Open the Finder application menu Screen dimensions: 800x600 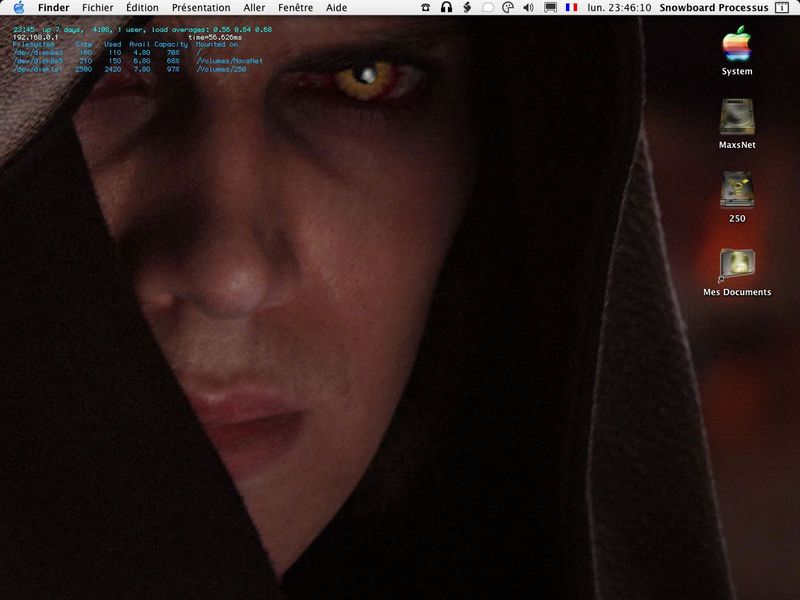(54, 8)
